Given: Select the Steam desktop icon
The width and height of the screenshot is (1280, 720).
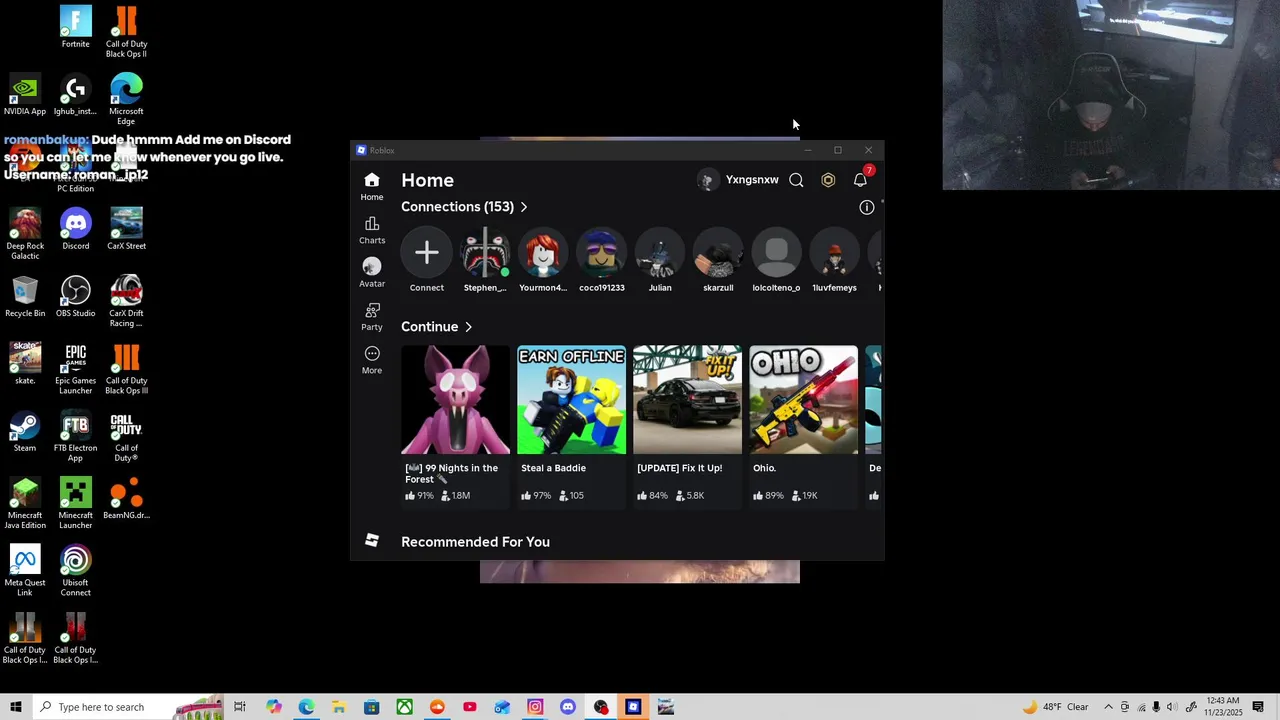Looking at the screenshot, I should point(25,431).
